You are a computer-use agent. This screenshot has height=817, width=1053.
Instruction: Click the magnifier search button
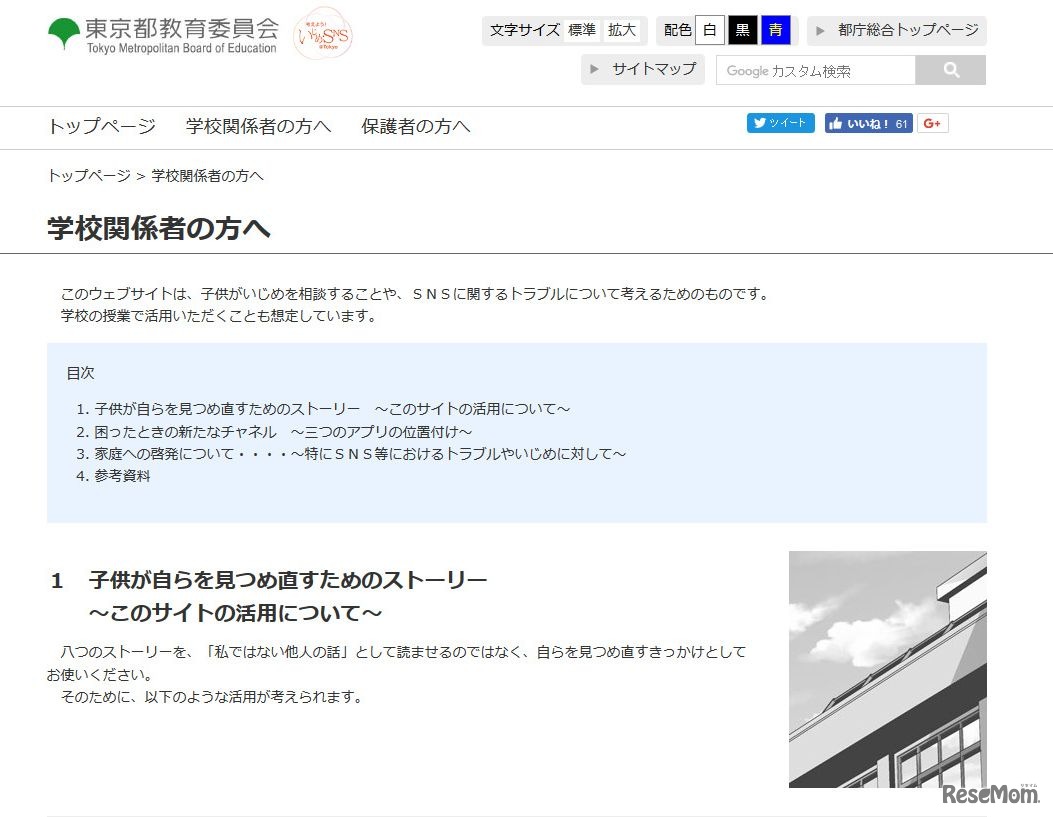(950, 70)
